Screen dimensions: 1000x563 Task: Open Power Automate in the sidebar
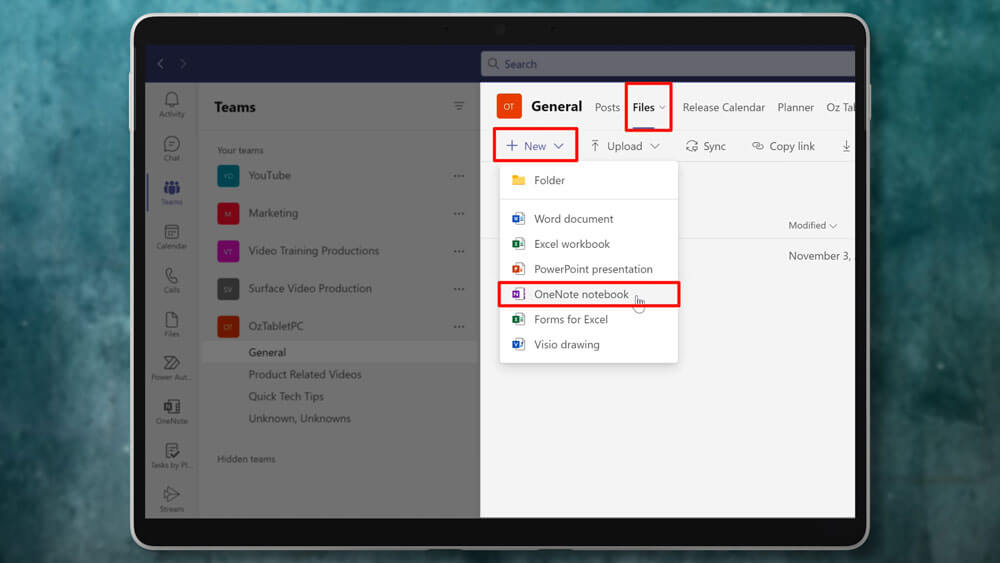click(172, 367)
